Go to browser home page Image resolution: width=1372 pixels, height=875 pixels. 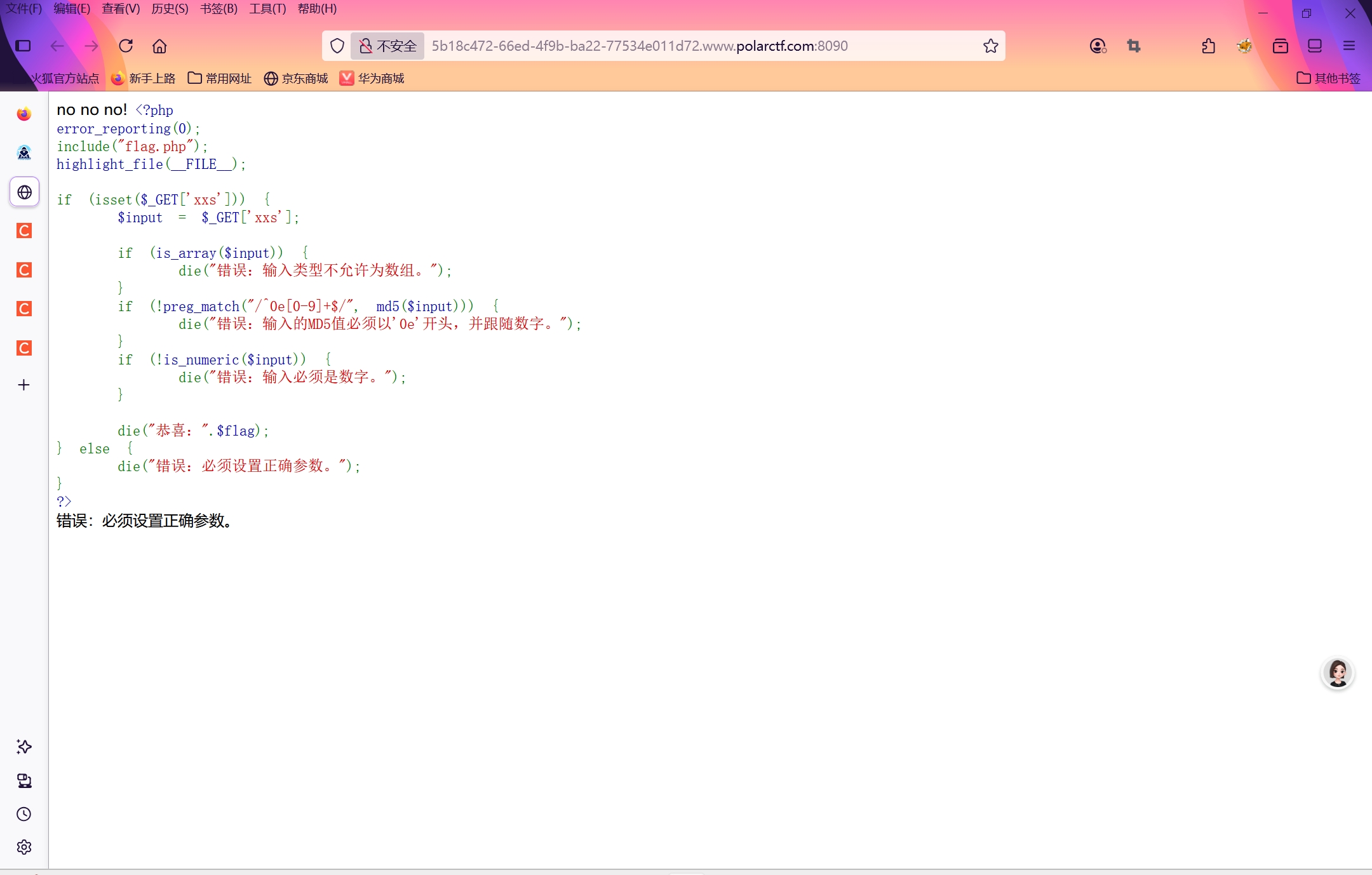[x=159, y=46]
